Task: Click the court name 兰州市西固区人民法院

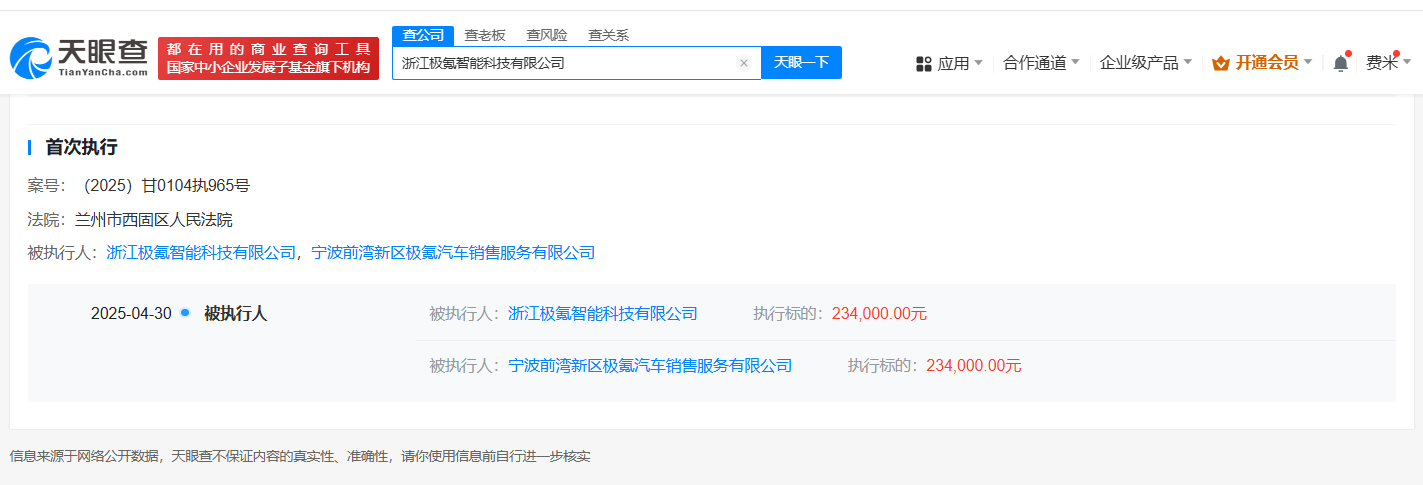Action: point(154,219)
